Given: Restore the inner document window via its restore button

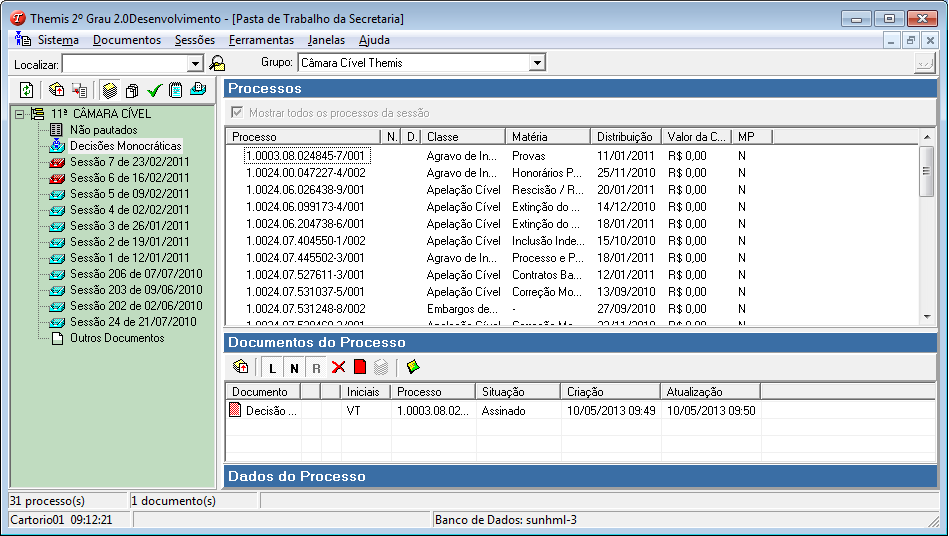Looking at the screenshot, I should [x=910, y=41].
